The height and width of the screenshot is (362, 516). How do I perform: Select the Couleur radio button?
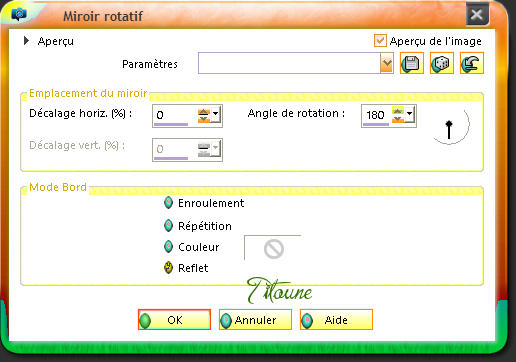[x=169, y=247]
